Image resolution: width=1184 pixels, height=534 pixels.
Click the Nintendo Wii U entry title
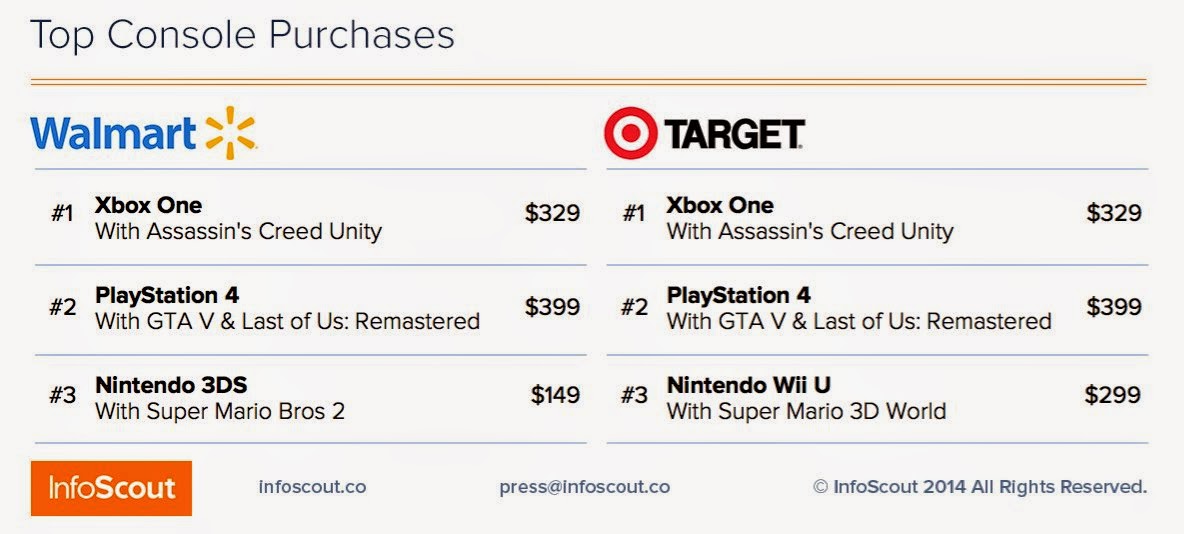pyautogui.click(x=749, y=385)
